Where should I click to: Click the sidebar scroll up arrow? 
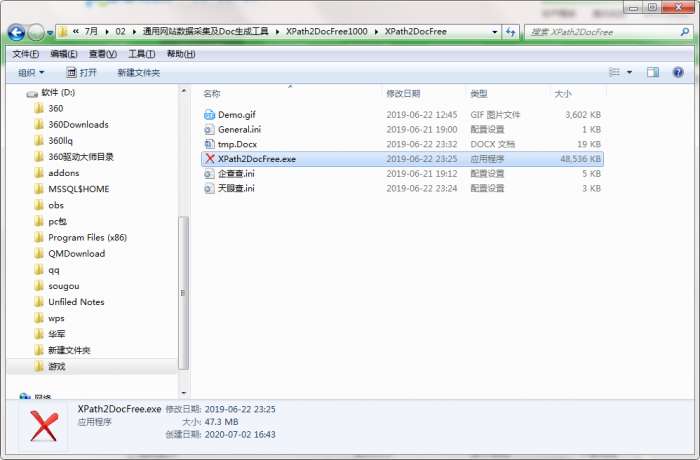[x=183, y=91]
